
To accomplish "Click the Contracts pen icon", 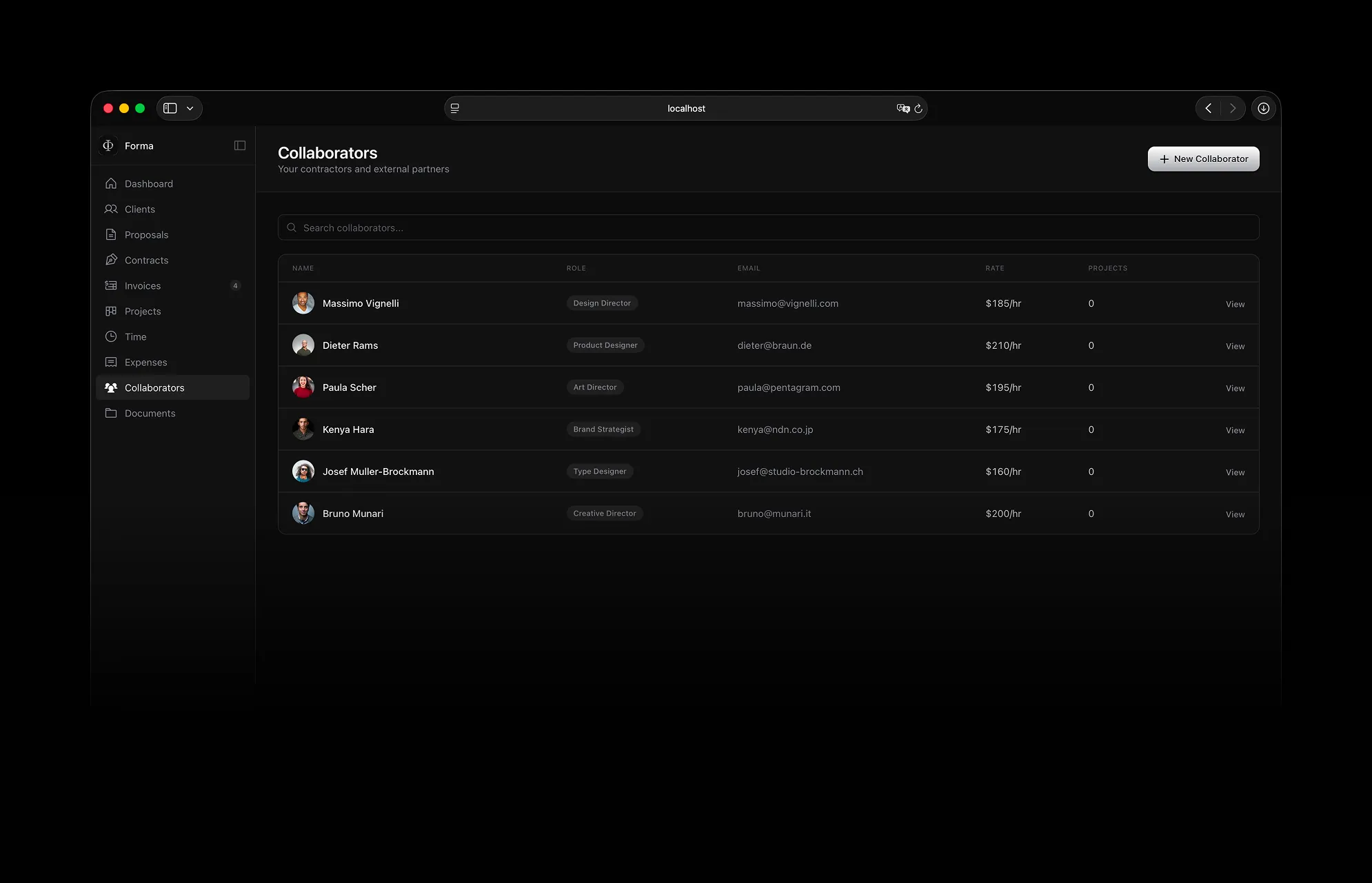I will click(111, 260).
